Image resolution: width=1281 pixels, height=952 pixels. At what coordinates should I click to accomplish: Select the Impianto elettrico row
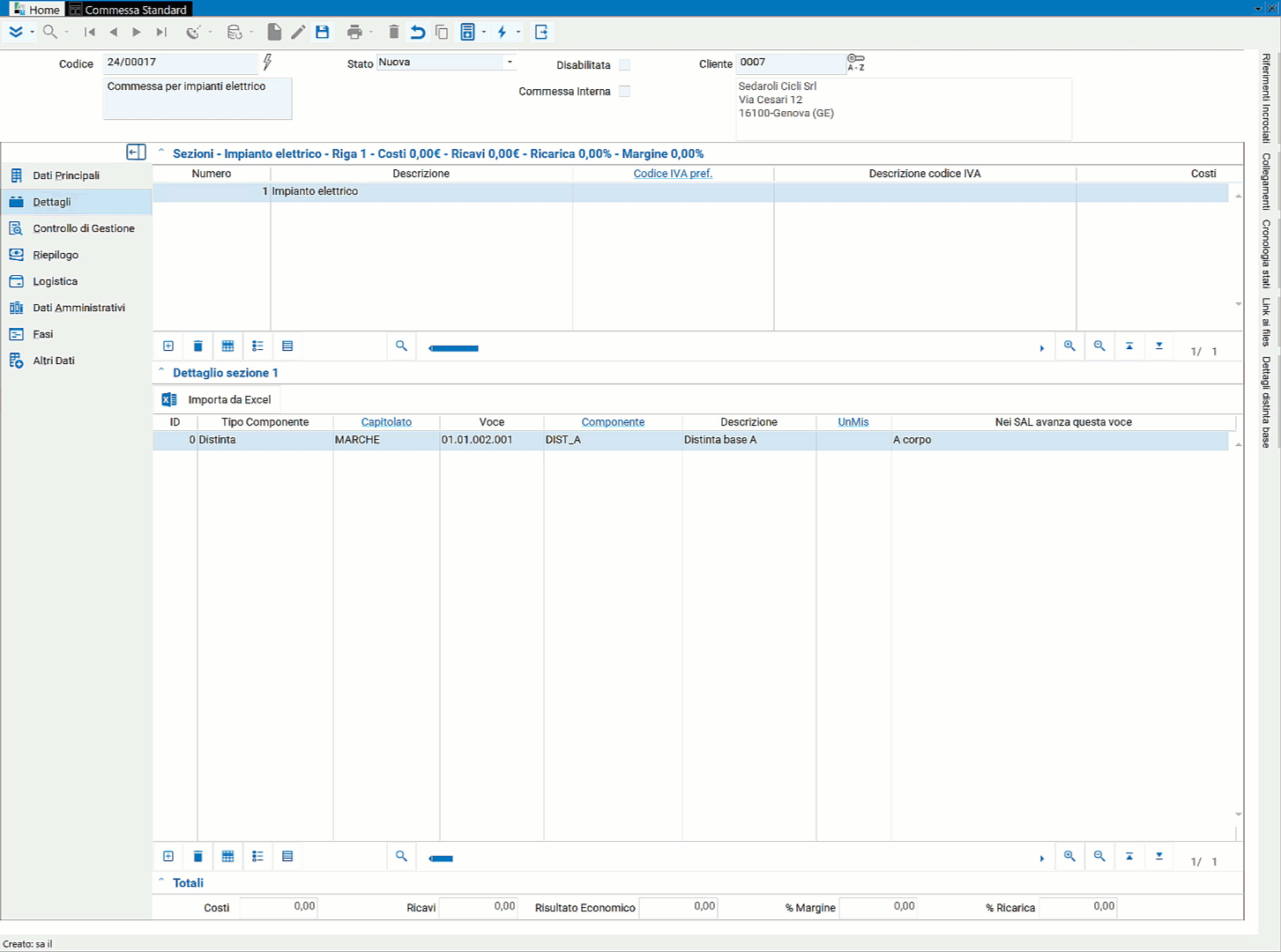tap(690, 191)
